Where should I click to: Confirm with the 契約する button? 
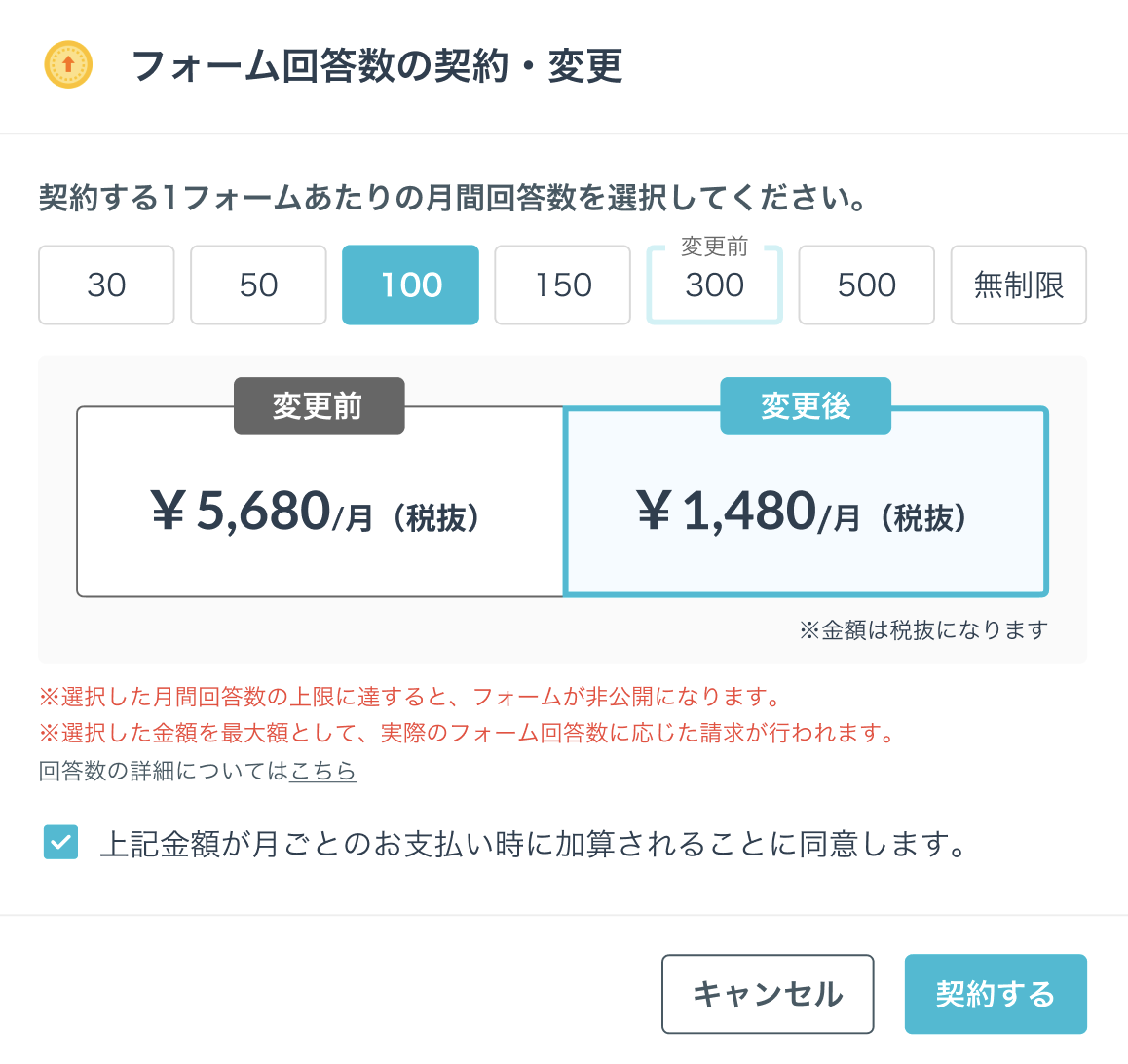(x=996, y=994)
